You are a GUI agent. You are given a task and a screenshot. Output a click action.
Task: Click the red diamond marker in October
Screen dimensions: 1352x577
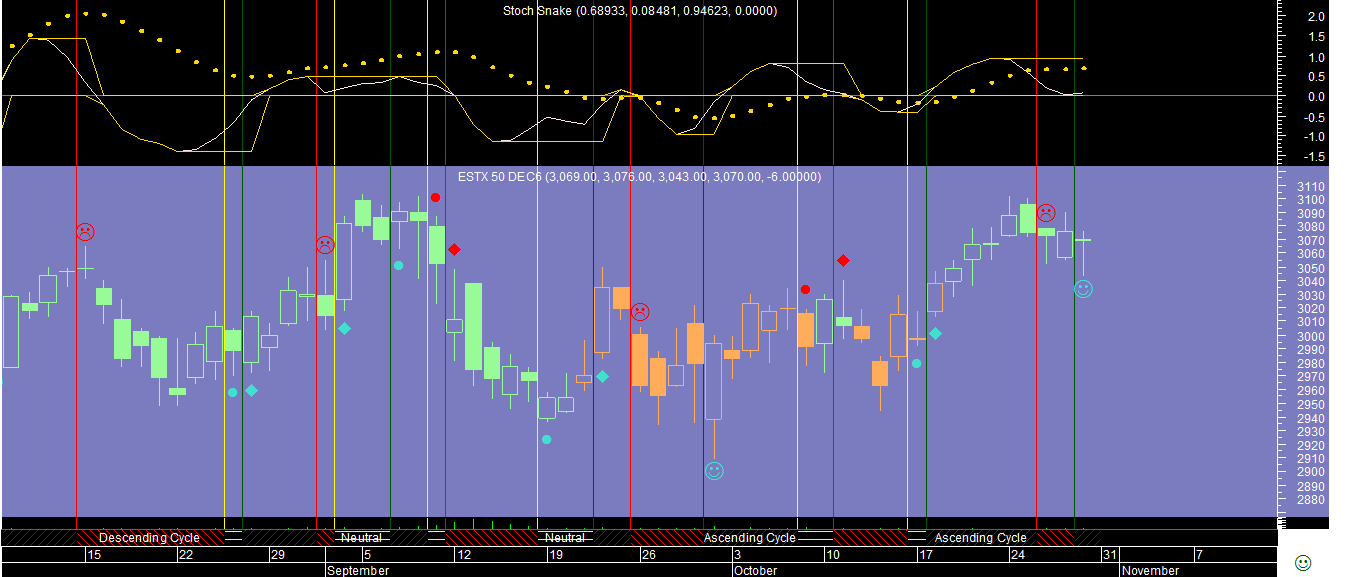[843, 261]
